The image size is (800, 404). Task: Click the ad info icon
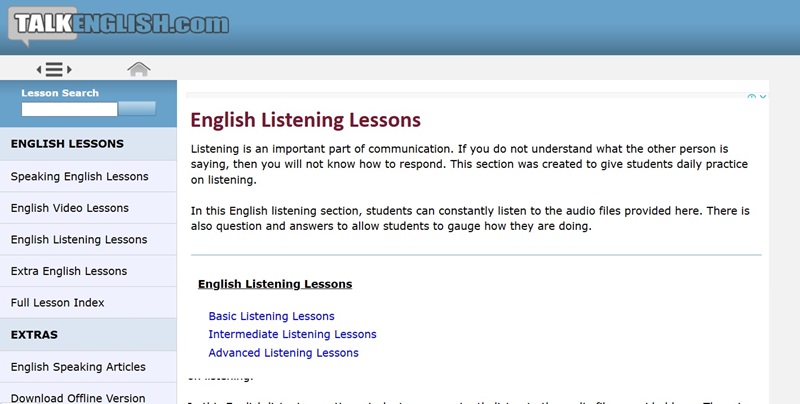click(x=752, y=97)
